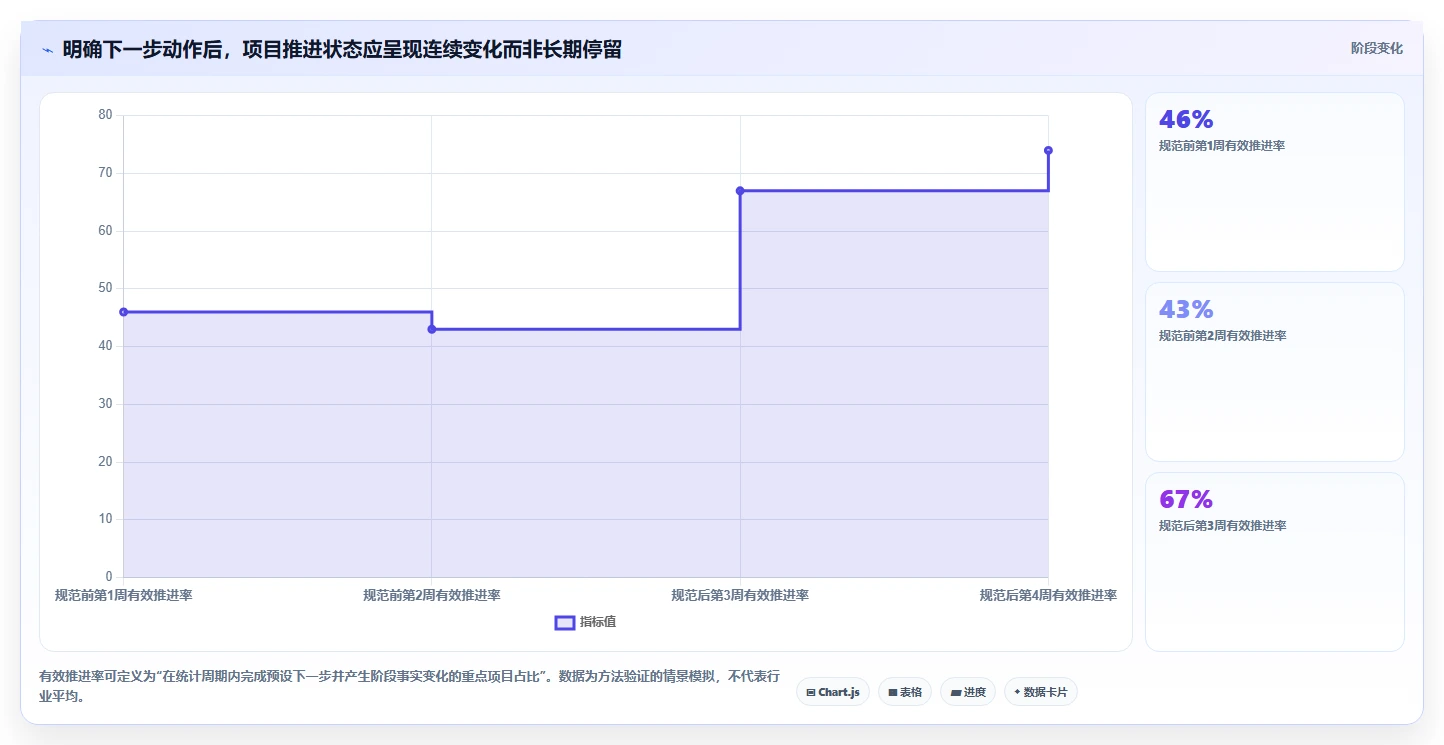Click the data point at value 67

coord(740,191)
